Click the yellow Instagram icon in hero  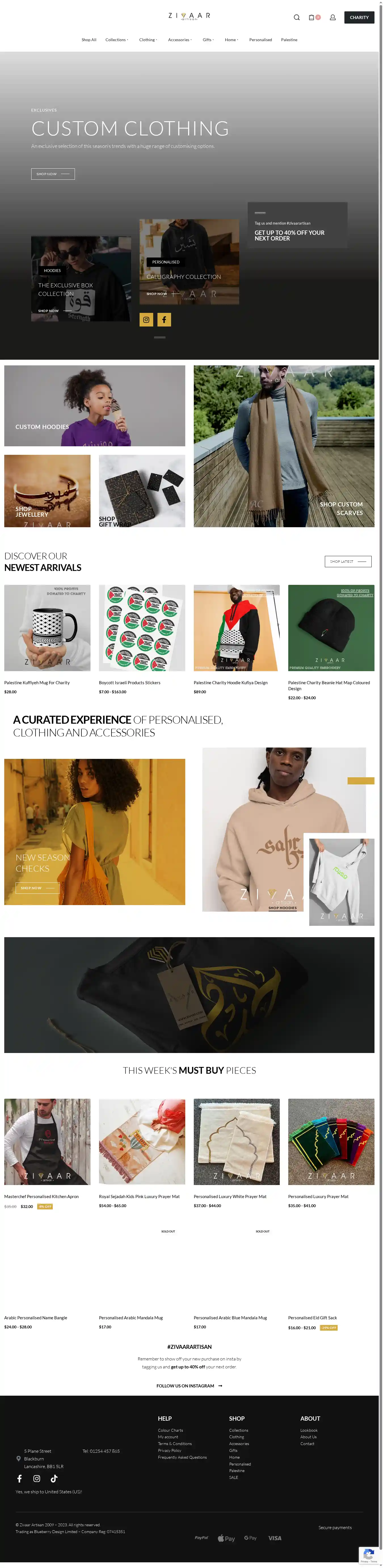(x=146, y=320)
